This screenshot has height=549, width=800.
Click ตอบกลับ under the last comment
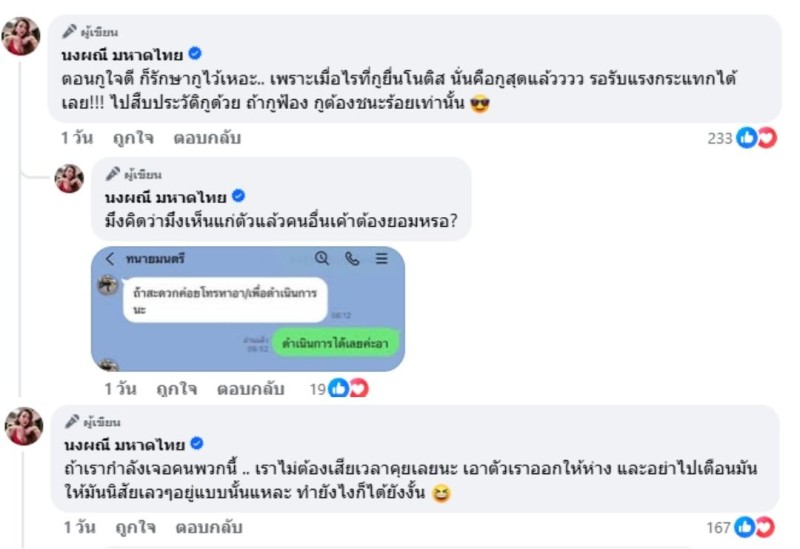pos(207,526)
